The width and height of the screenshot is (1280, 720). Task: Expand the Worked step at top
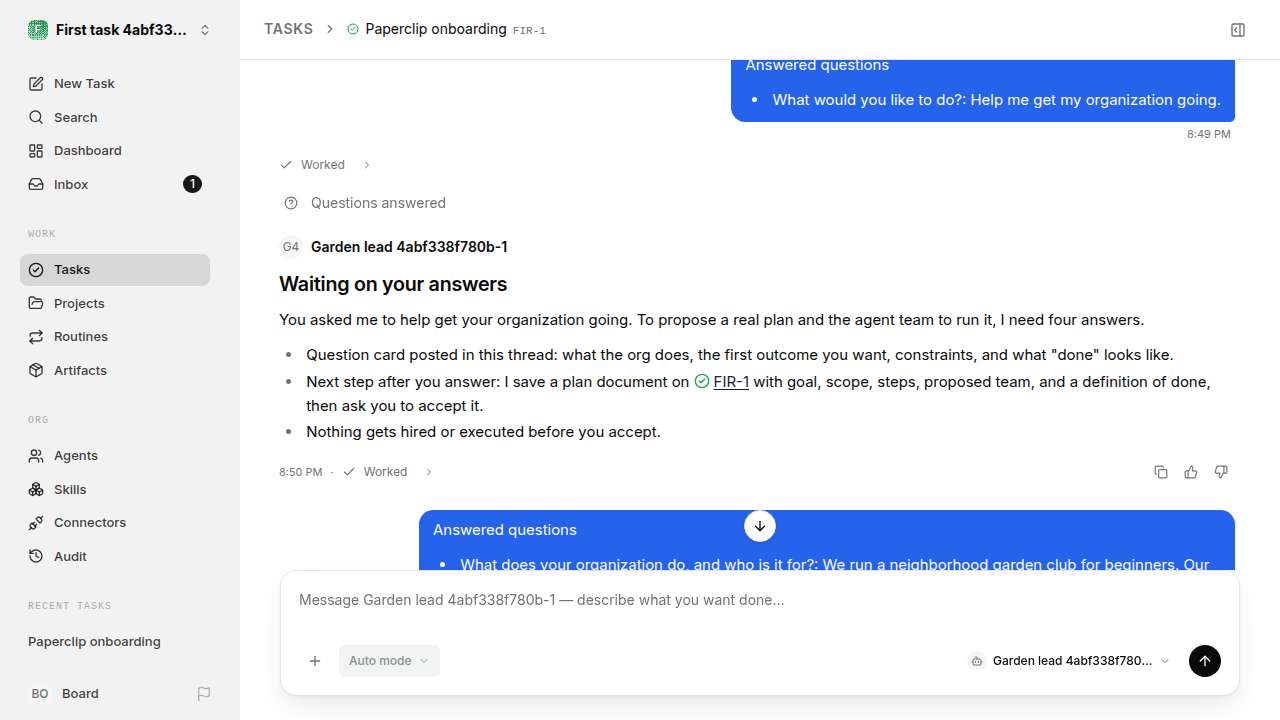(x=325, y=165)
